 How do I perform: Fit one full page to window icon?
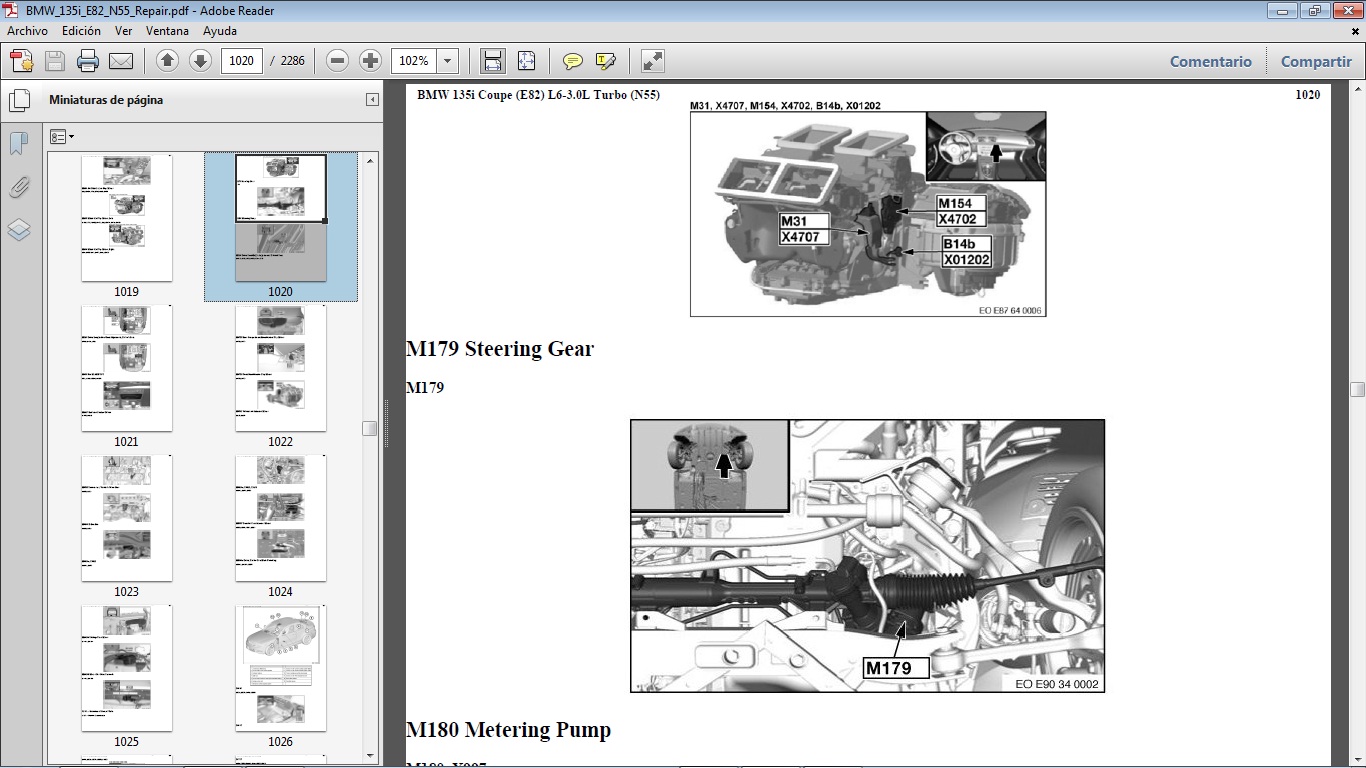pyautogui.click(x=527, y=61)
